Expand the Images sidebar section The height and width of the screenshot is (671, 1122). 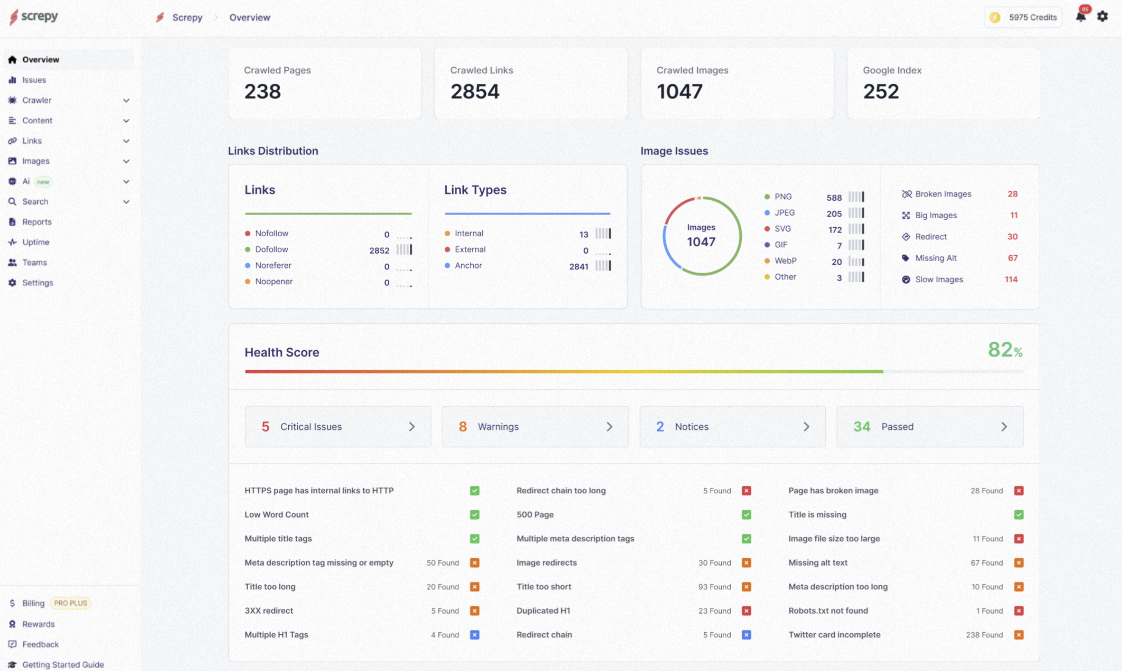[126, 161]
